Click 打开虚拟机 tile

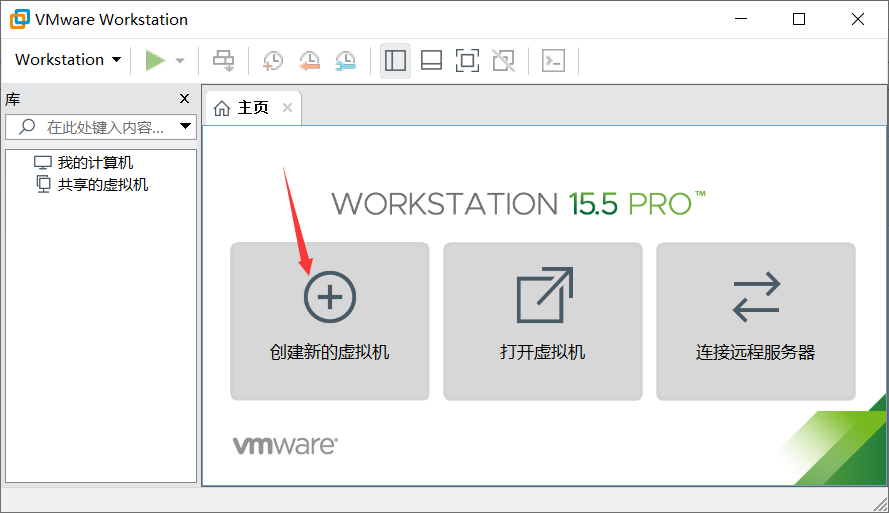(543, 321)
